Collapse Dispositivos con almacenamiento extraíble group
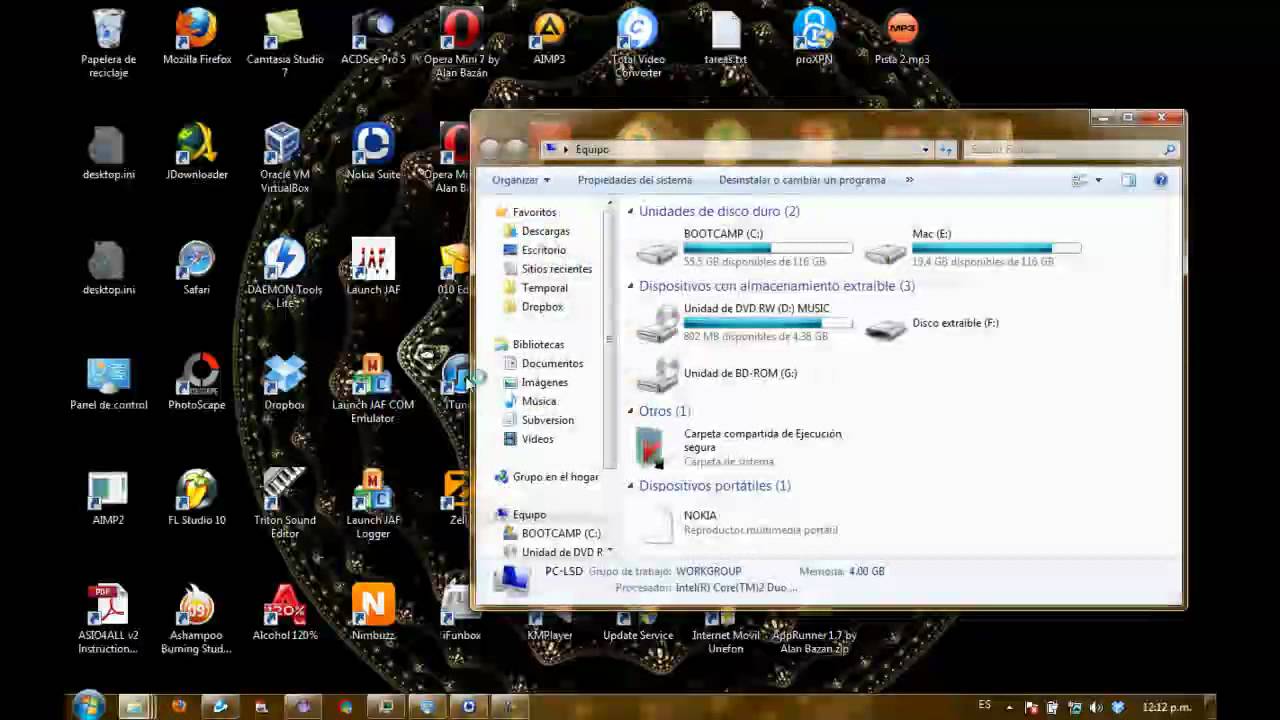This screenshot has width=1280, height=720. (631, 286)
